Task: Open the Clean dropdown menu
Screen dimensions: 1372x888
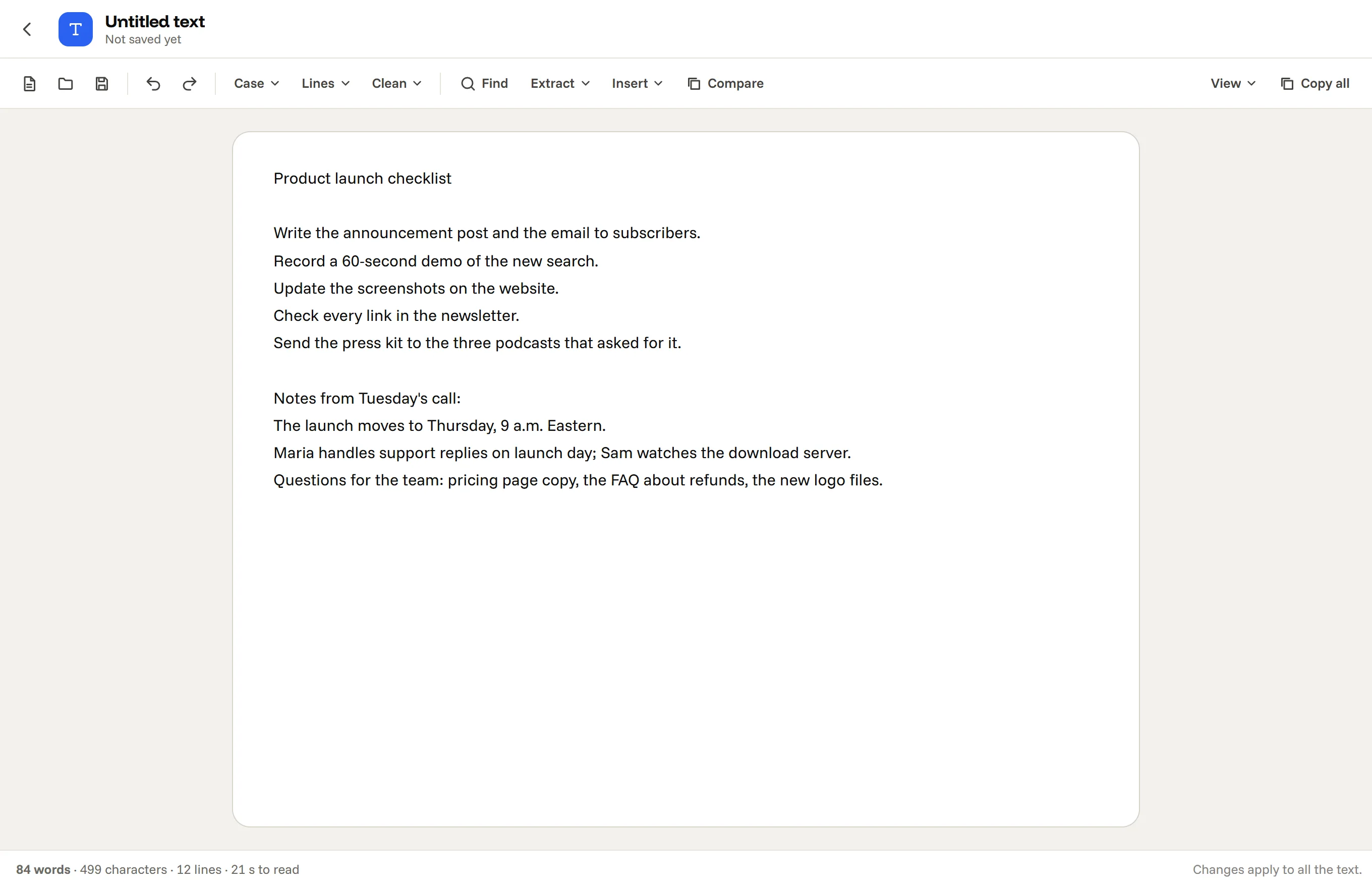Action: pos(396,84)
